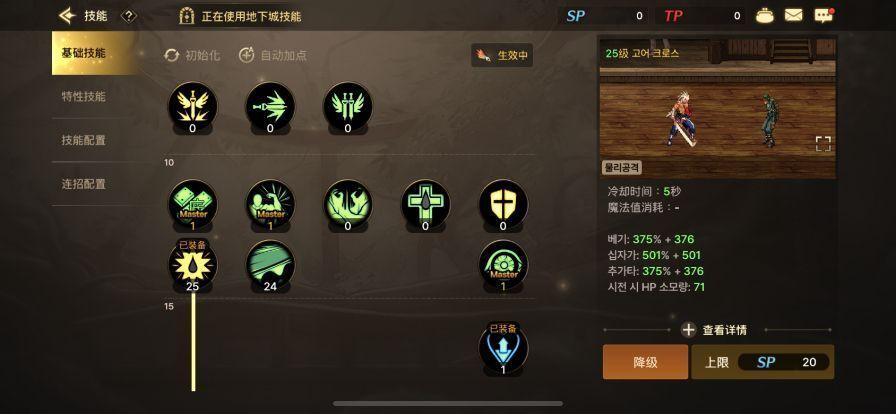Select the blue equipped arrow skill
896x414 pixels.
coord(503,348)
